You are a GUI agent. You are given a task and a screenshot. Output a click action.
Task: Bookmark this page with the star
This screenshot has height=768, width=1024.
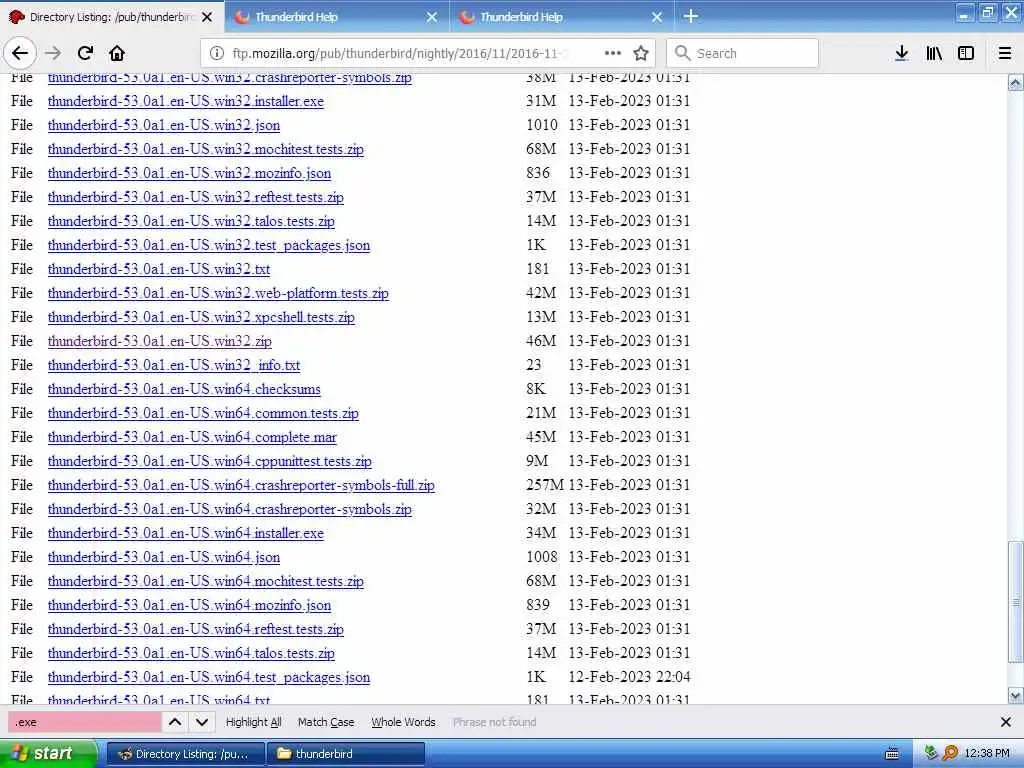pyautogui.click(x=641, y=53)
